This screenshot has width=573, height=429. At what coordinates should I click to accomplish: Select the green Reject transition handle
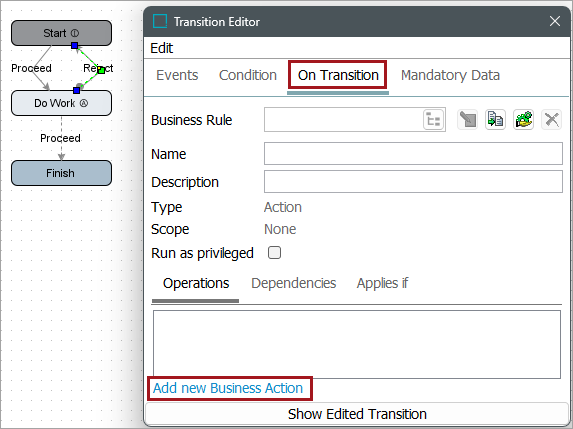point(102,70)
